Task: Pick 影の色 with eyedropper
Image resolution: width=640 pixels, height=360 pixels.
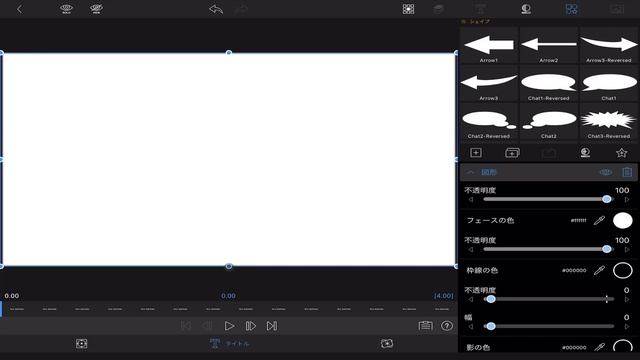Action: 599,347
